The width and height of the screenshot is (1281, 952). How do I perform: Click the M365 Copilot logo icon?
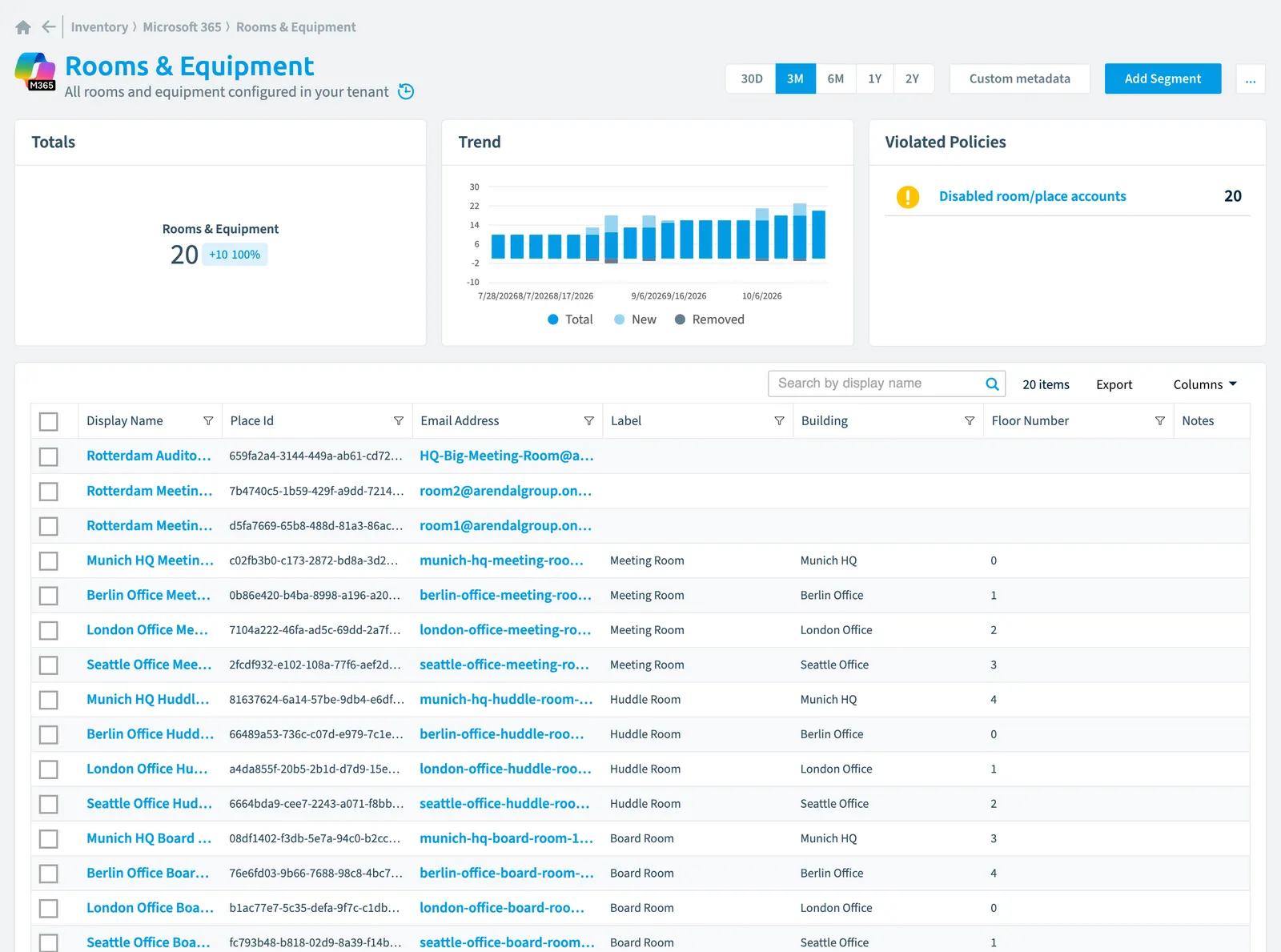(x=35, y=72)
